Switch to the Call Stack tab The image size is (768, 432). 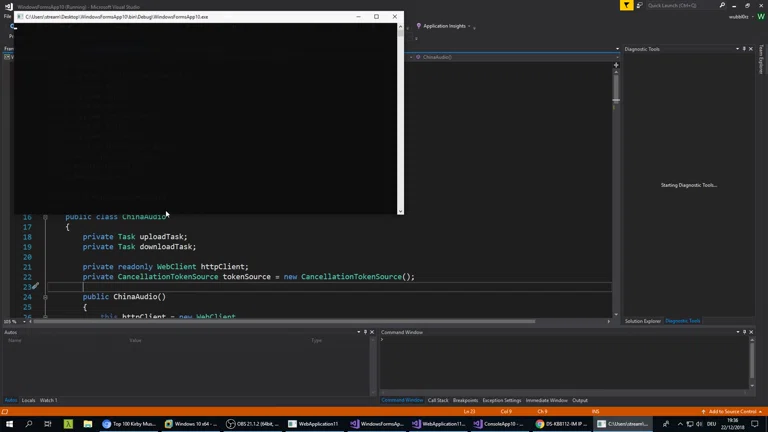pyautogui.click(x=438, y=400)
